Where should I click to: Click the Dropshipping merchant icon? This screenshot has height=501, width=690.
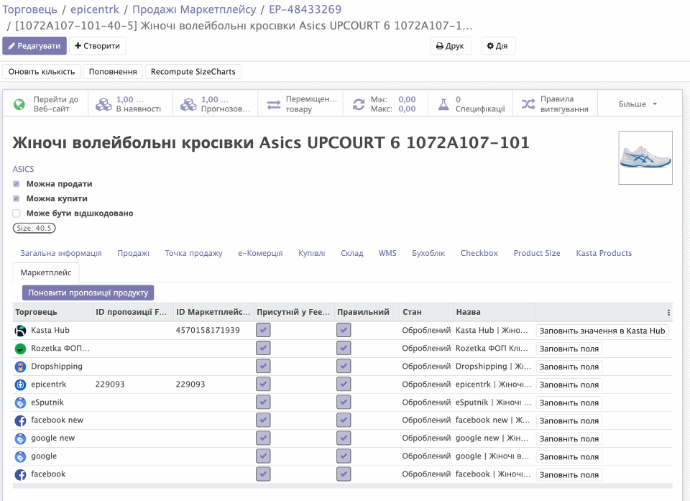(x=20, y=367)
